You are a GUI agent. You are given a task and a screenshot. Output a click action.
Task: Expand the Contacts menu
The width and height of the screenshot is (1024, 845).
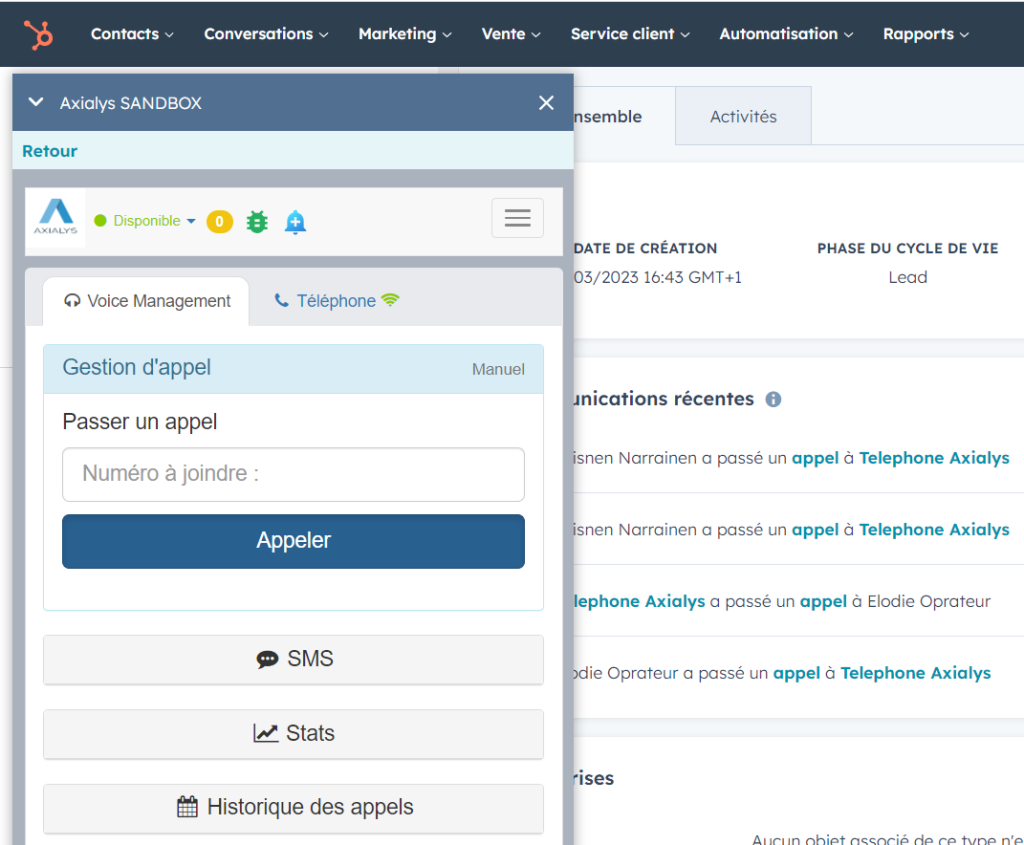tap(131, 33)
